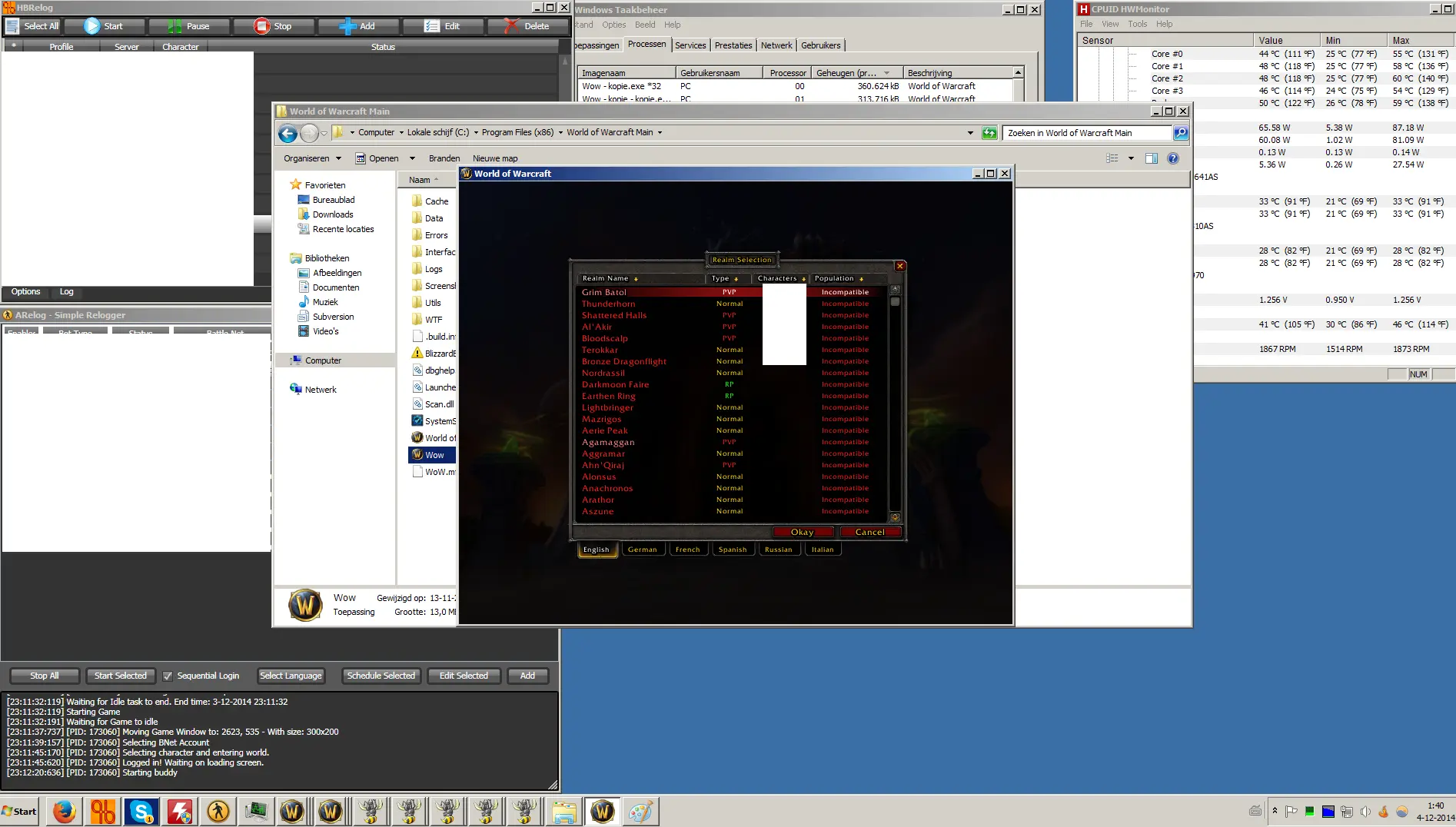Select the Darkmoon Faire realm
The image size is (1456, 827).
[x=615, y=384]
